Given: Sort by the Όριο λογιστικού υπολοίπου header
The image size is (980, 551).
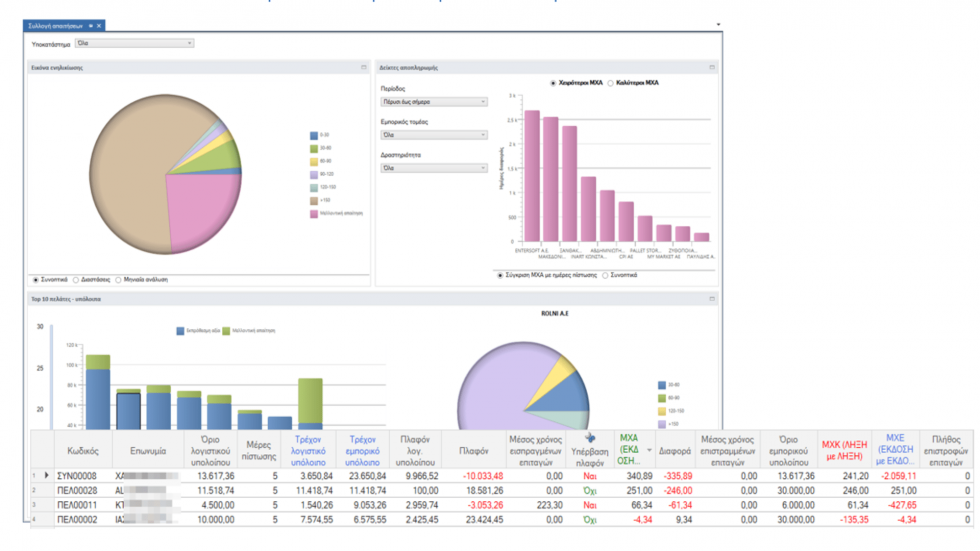Looking at the screenshot, I should tap(211, 450).
